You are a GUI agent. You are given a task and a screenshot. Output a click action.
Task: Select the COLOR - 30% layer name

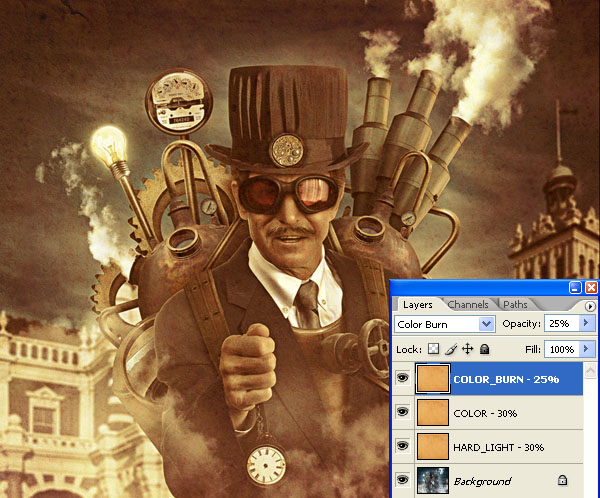[x=485, y=413]
